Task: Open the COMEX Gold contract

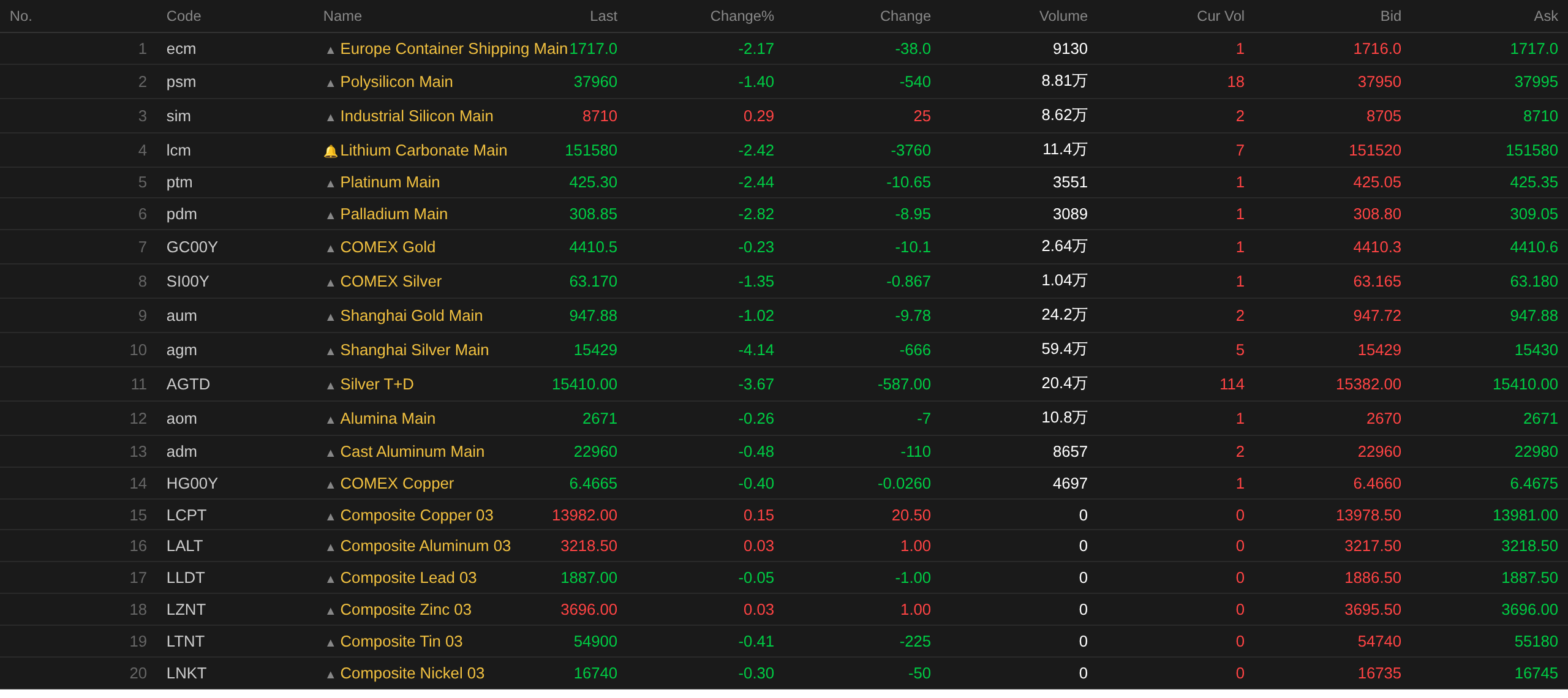Action: (388, 247)
